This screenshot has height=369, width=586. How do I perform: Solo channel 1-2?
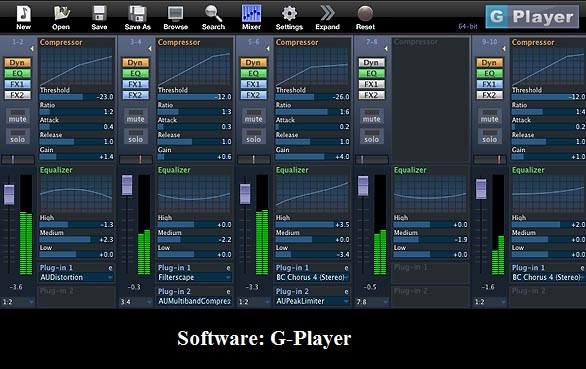[x=18, y=136]
